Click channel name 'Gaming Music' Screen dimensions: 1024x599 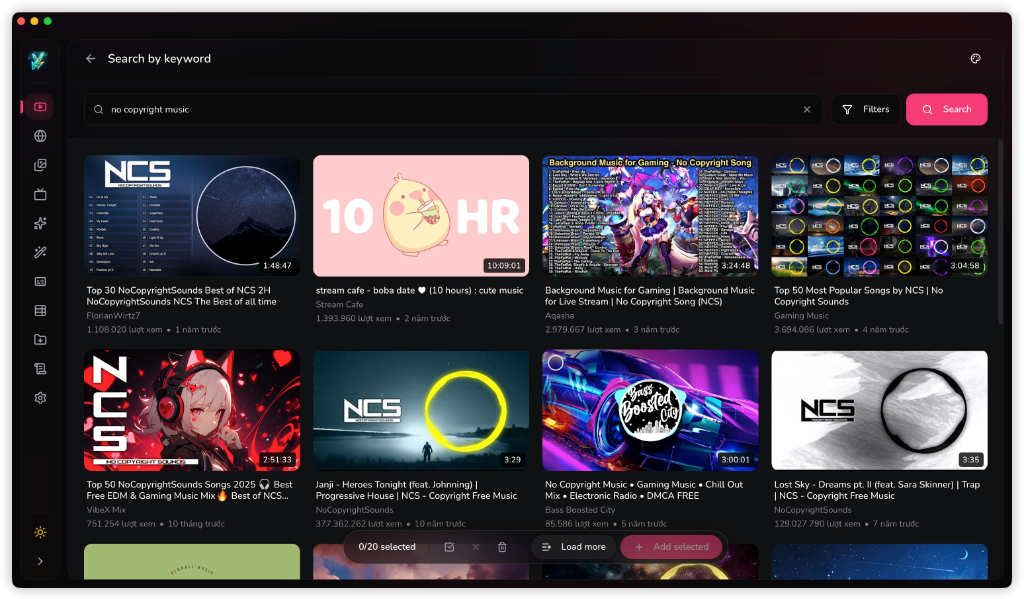pyautogui.click(x=801, y=316)
